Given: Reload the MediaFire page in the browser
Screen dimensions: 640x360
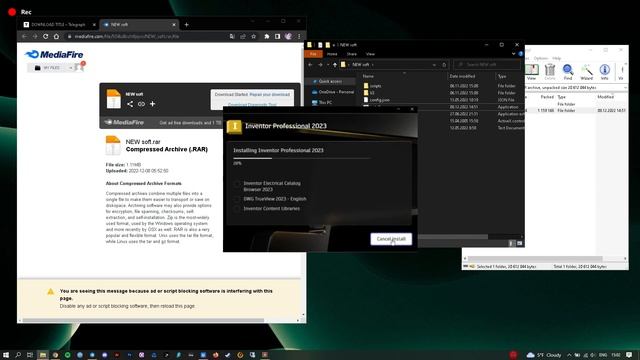Looking at the screenshot, I should (46, 36).
